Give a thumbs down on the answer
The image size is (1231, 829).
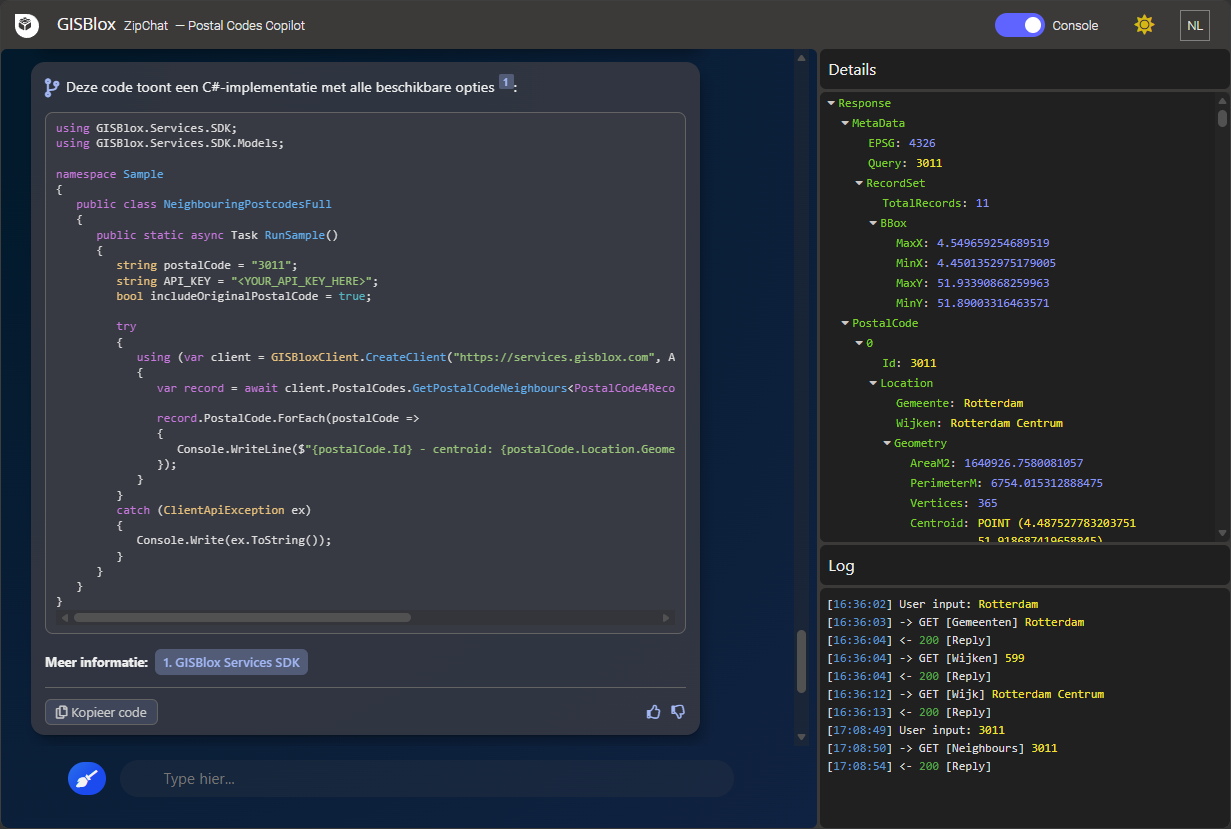point(678,712)
